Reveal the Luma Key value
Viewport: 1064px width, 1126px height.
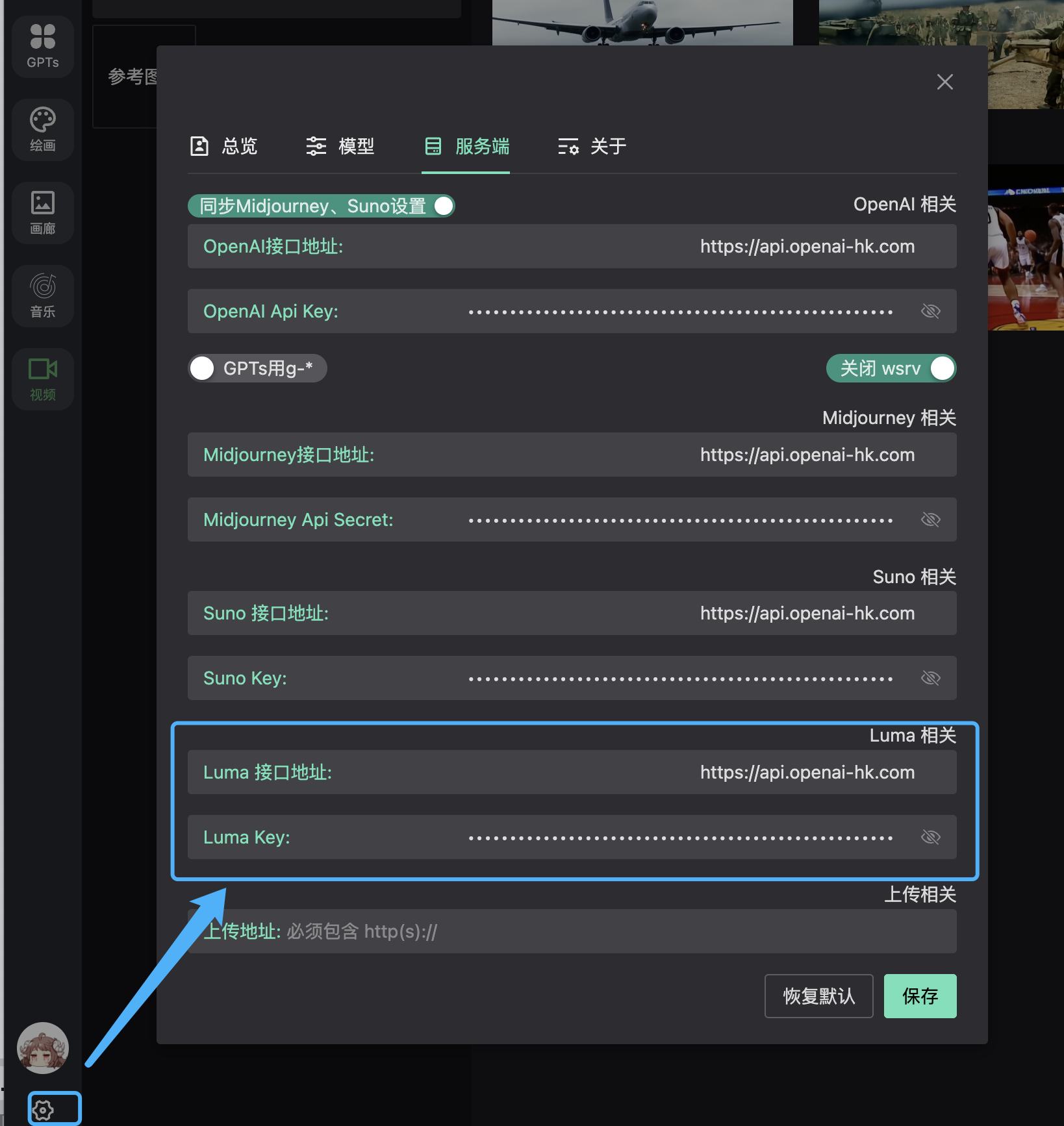(930, 837)
